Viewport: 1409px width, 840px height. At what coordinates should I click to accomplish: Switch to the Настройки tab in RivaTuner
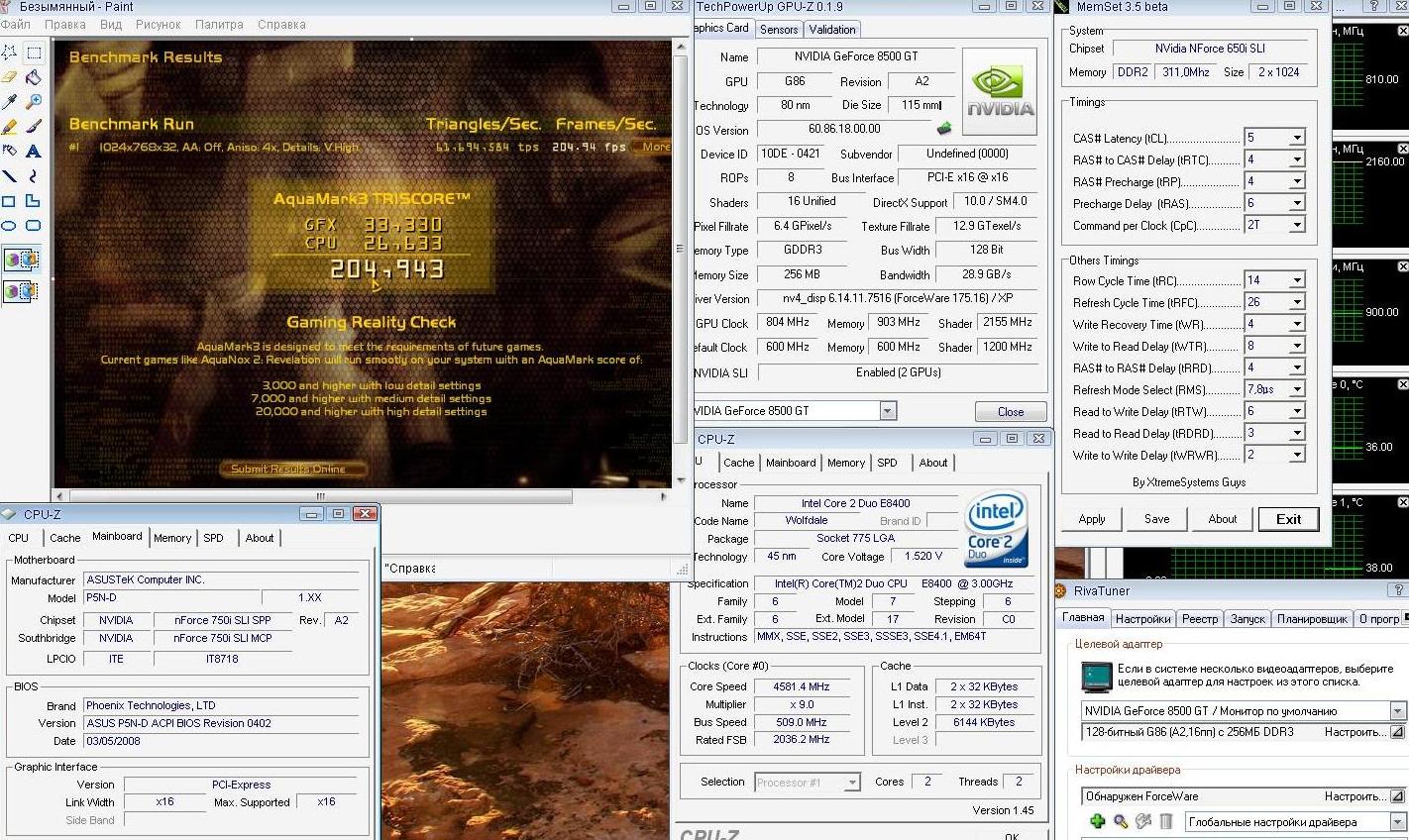click(1142, 618)
